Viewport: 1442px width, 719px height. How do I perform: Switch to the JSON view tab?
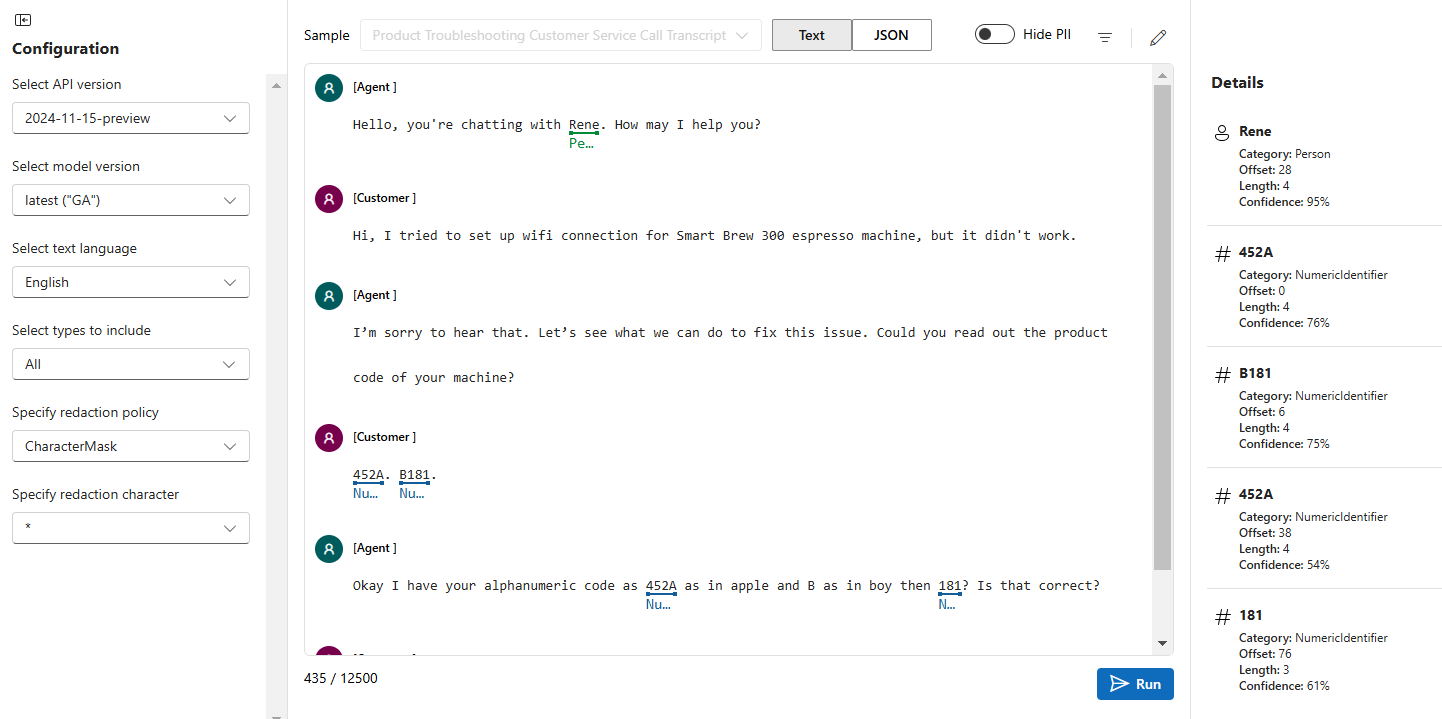(891, 35)
